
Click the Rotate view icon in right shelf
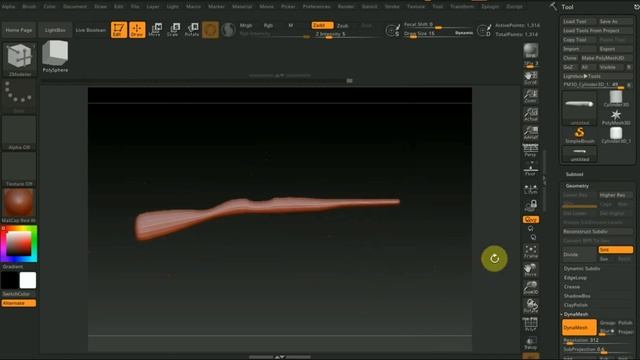pyautogui.click(x=531, y=306)
